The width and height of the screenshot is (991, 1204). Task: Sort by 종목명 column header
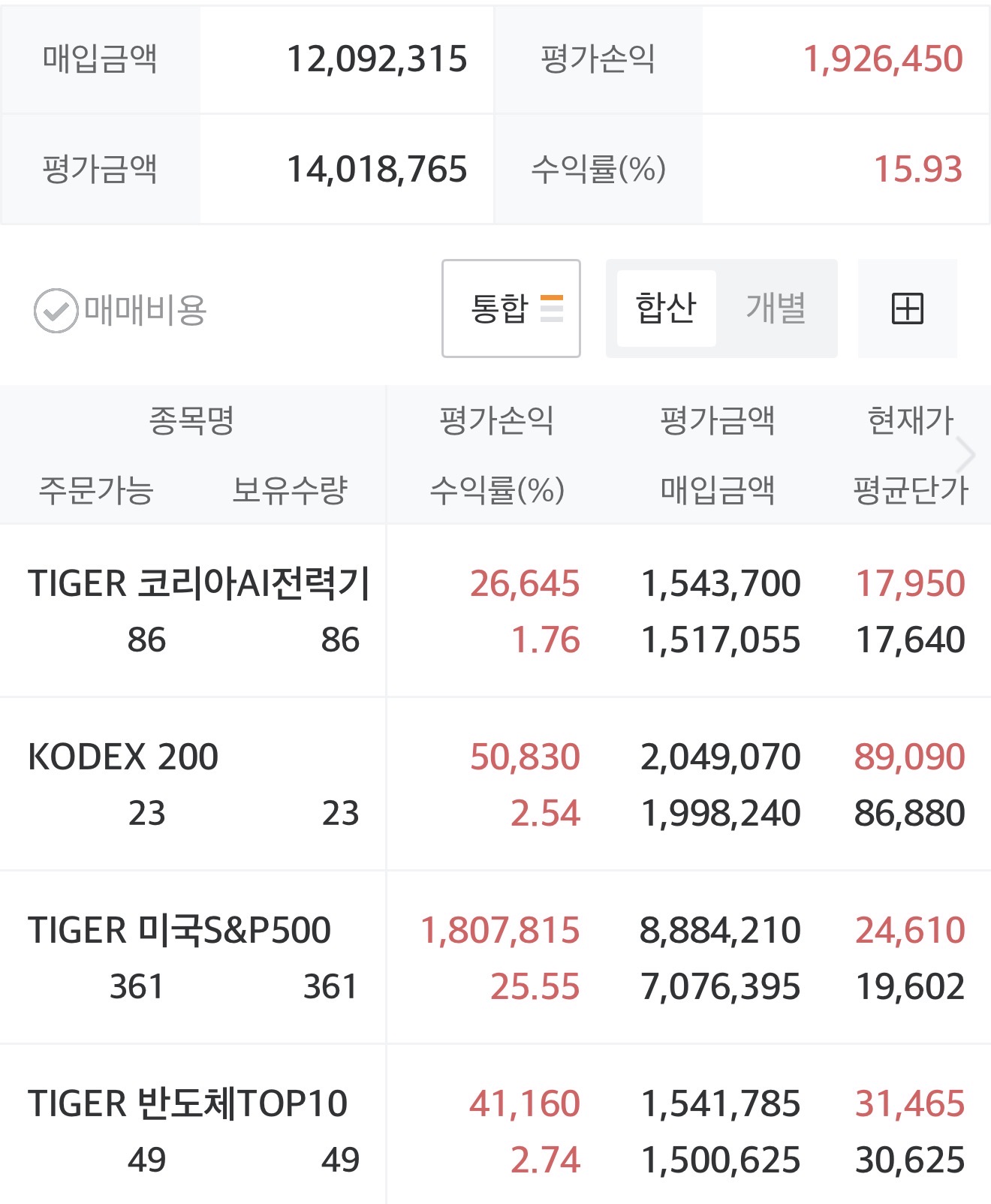pyautogui.click(x=191, y=420)
